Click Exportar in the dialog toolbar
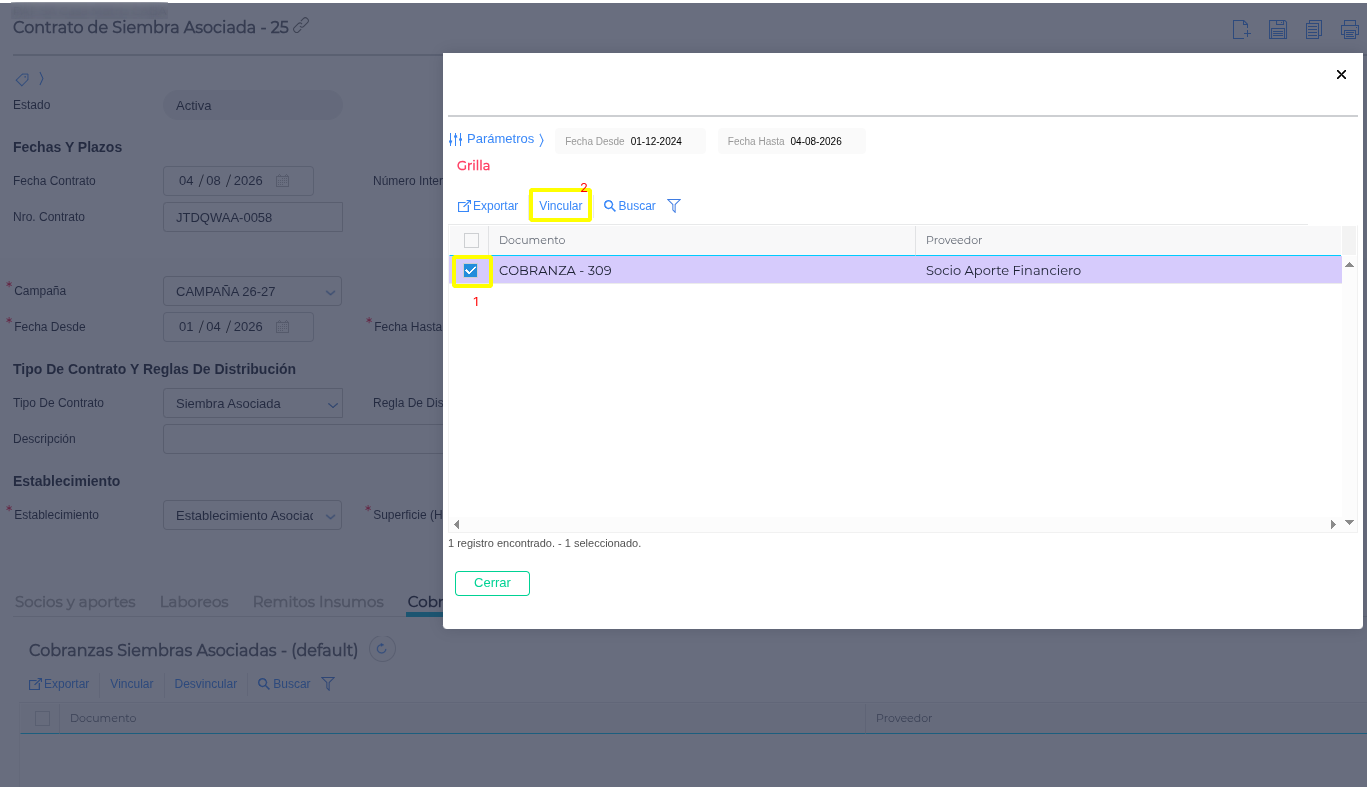This screenshot has width=1367, height=787. click(x=488, y=206)
